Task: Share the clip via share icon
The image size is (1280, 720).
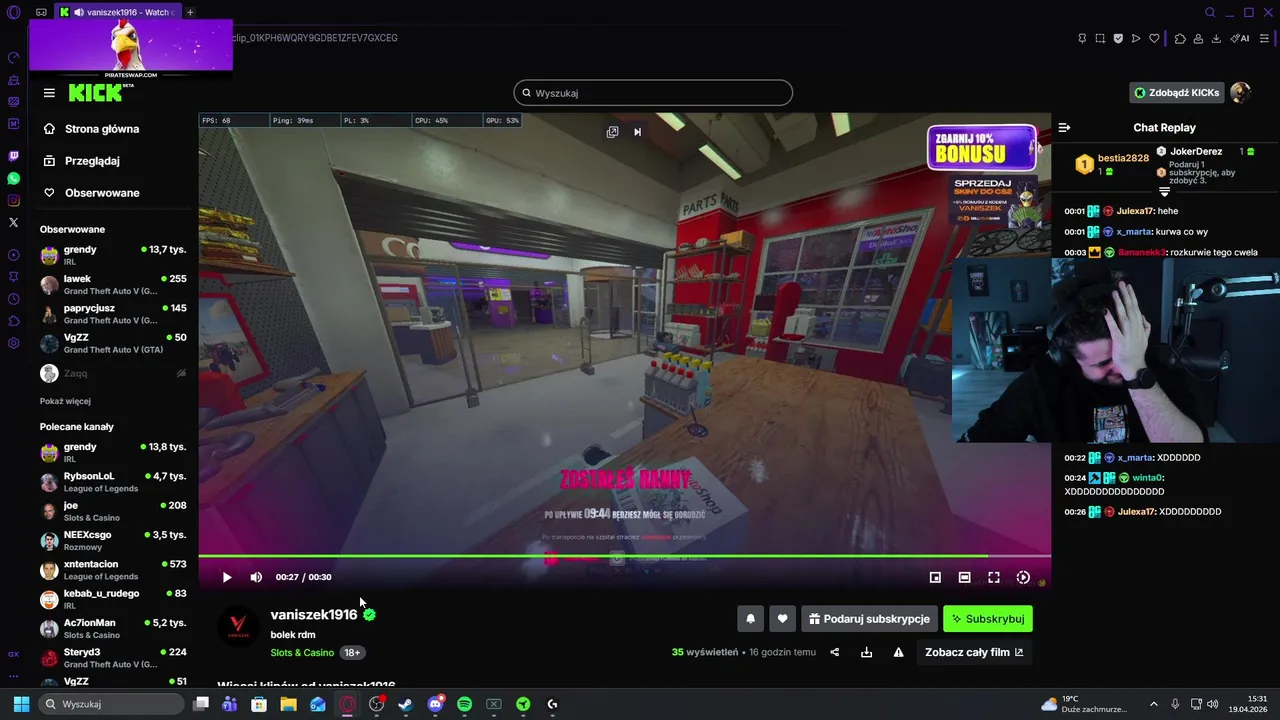Action: point(835,652)
